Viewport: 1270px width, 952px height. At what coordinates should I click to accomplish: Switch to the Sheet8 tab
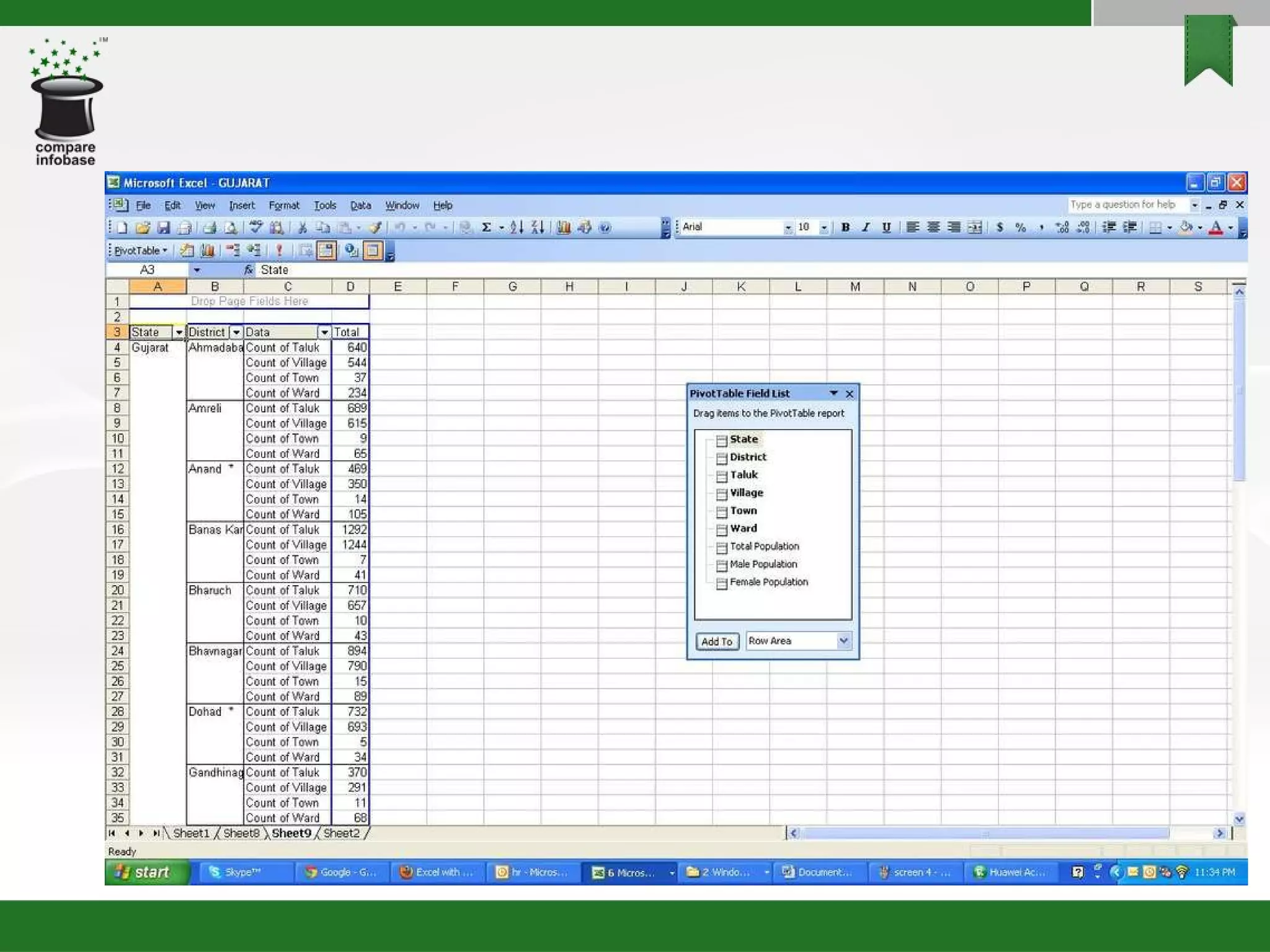(241, 834)
